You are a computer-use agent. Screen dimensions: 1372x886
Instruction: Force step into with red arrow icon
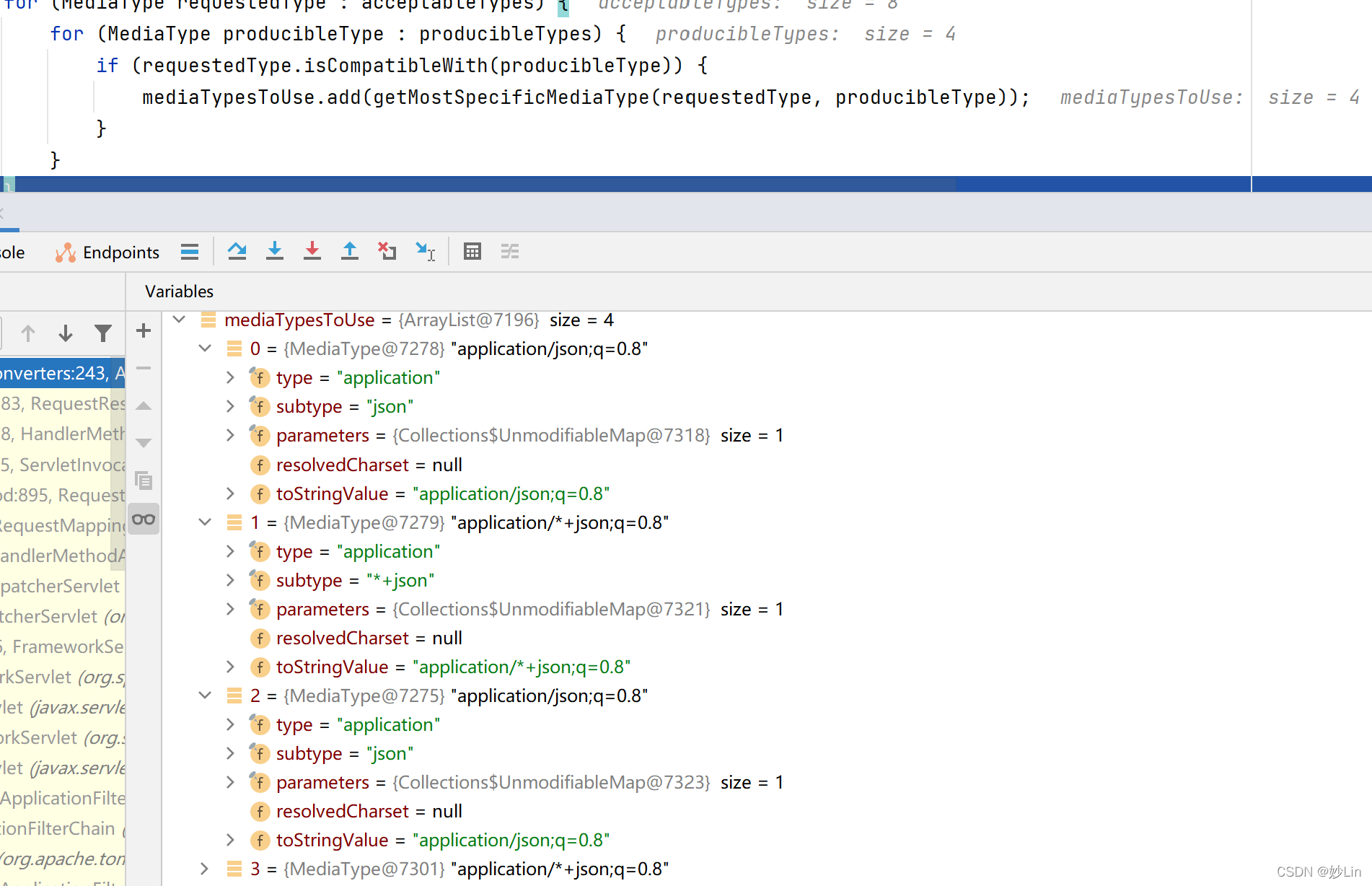[x=312, y=251]
